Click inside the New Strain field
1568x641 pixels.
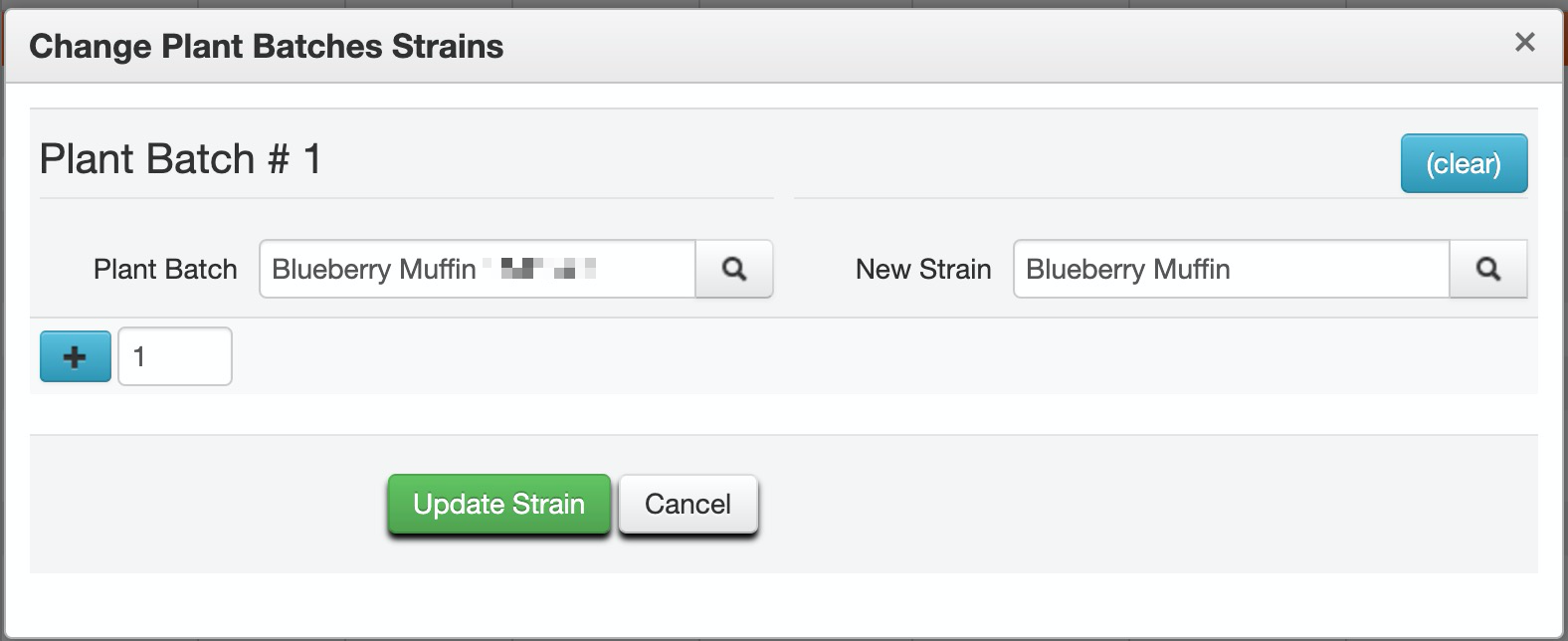coord(1230,269)
